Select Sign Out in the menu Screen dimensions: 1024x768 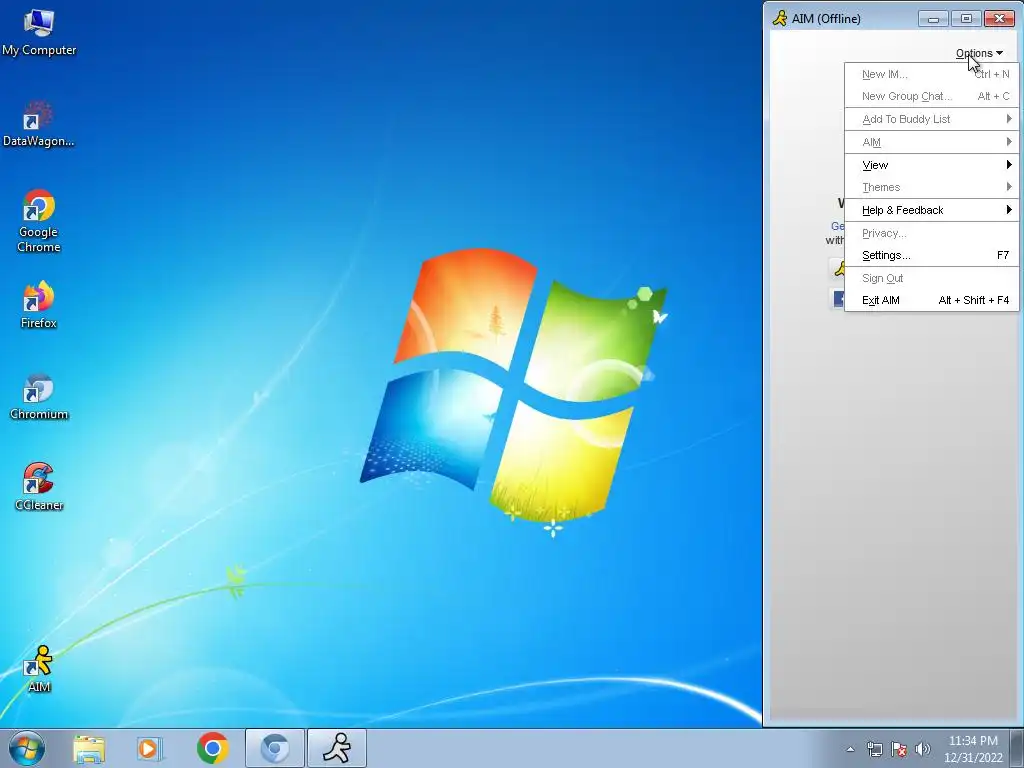932,278
